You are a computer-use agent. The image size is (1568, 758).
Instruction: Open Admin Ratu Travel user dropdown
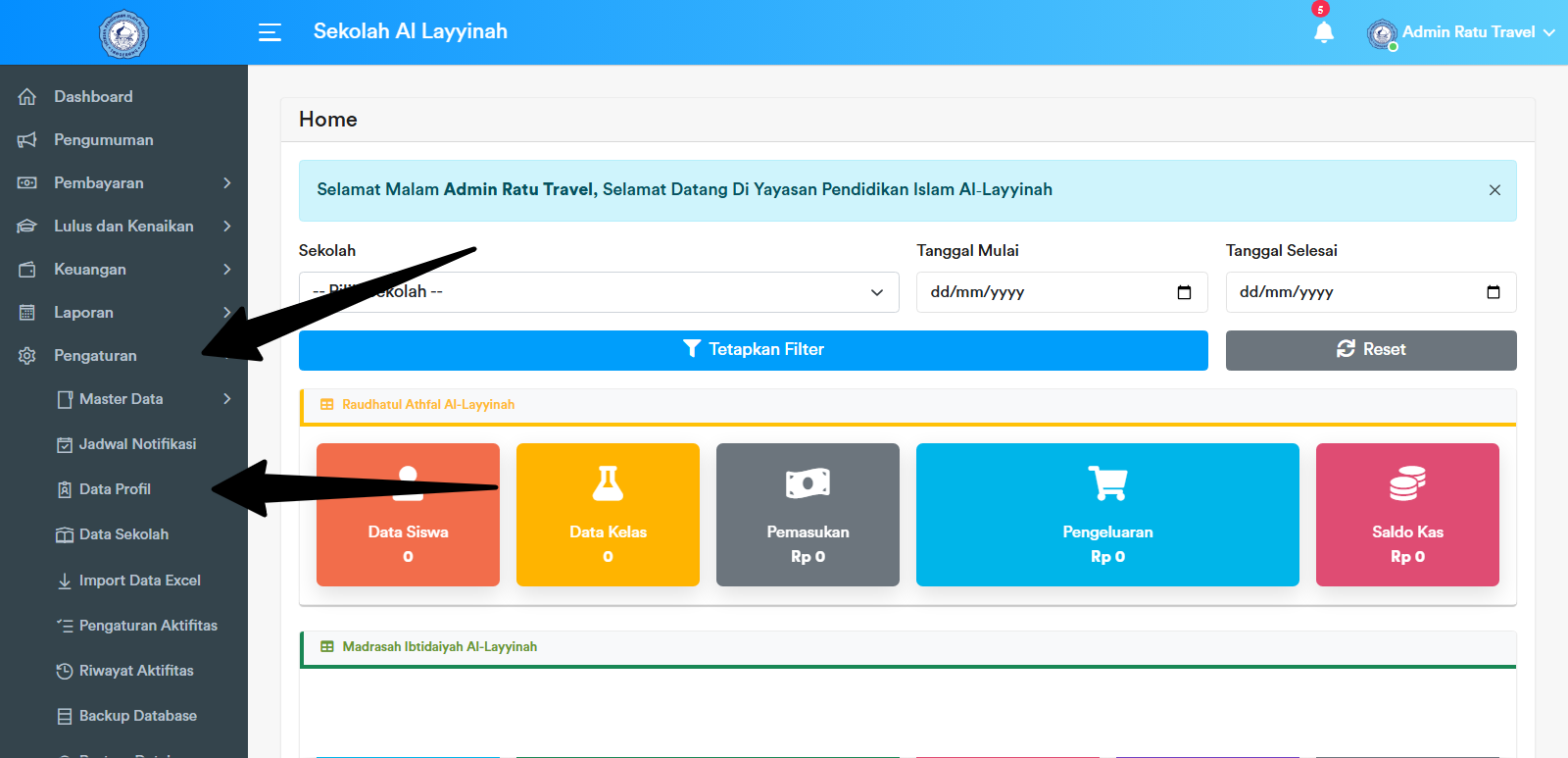click(x=1467, y=32)
